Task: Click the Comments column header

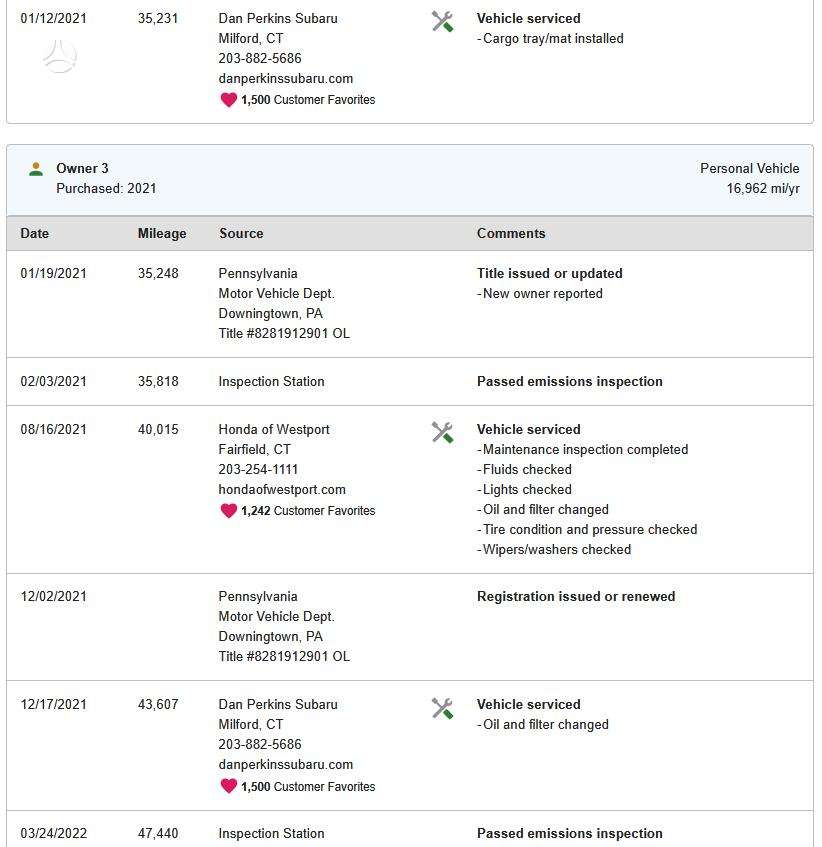Action: pos(511,233)
